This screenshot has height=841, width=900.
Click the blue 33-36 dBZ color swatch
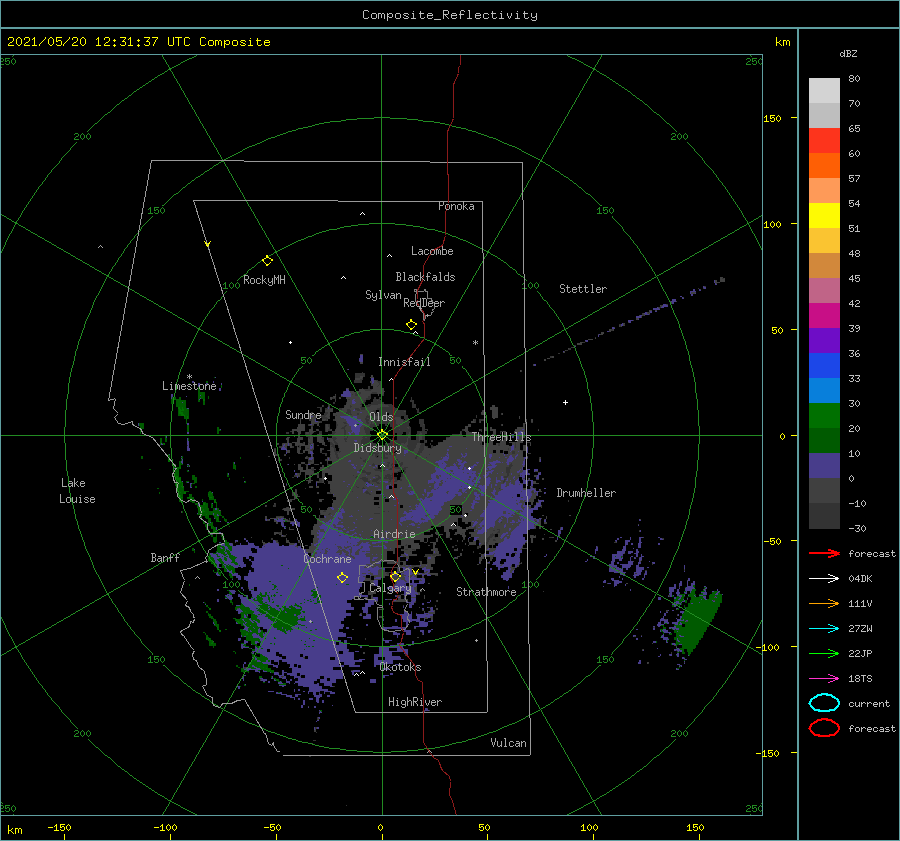point(824,366)
